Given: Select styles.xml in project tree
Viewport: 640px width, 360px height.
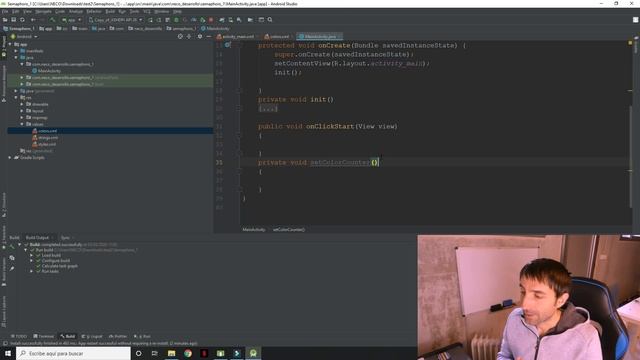Looking at the screenshot, I should 44,144.
